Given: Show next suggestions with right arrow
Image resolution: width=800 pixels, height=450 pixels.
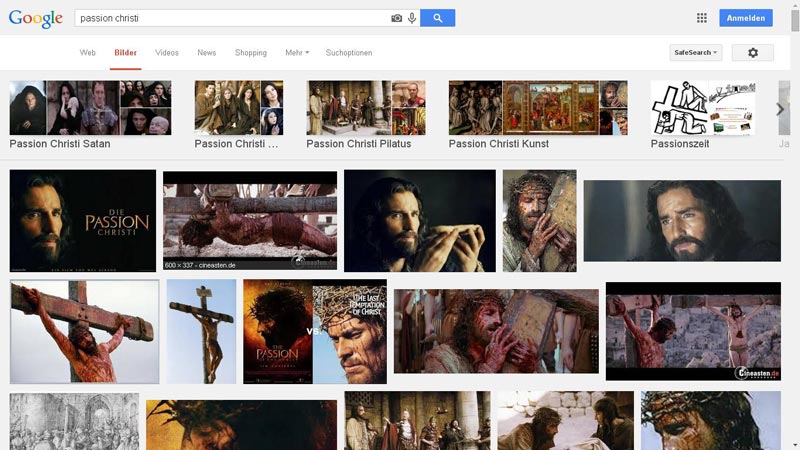Looking at the screenshot, I should pos(780,109).
